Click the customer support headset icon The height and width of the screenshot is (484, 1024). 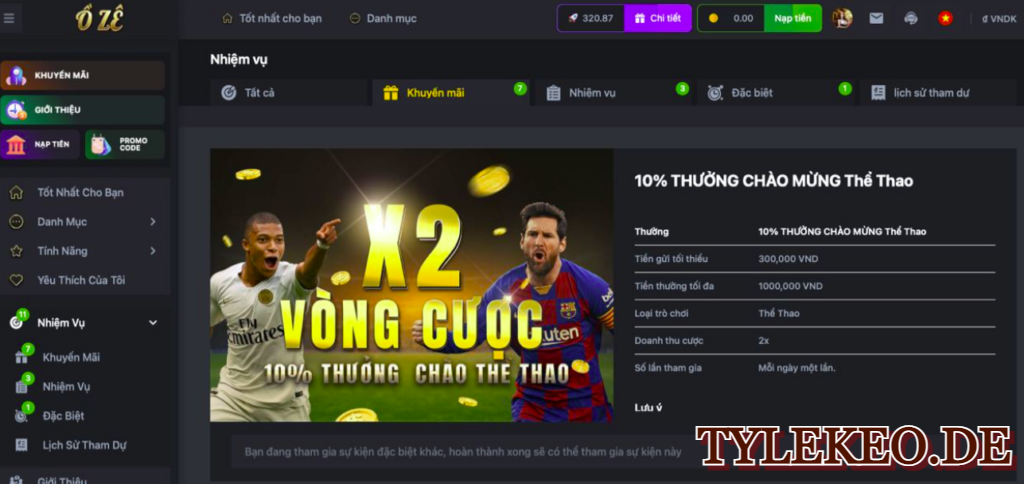(x=911, y=18)
